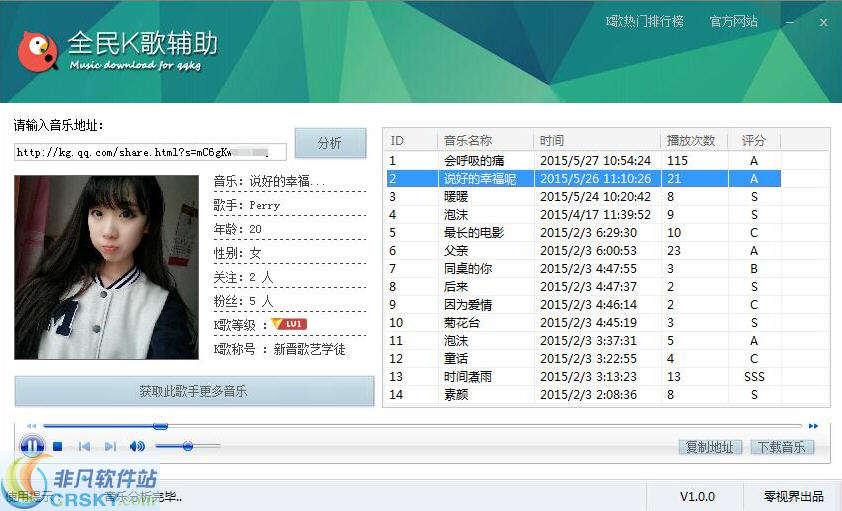This screenshot has height=511, width=842.
Task: Click the 分析 analyze button
Action: click(x=330, y=143)
